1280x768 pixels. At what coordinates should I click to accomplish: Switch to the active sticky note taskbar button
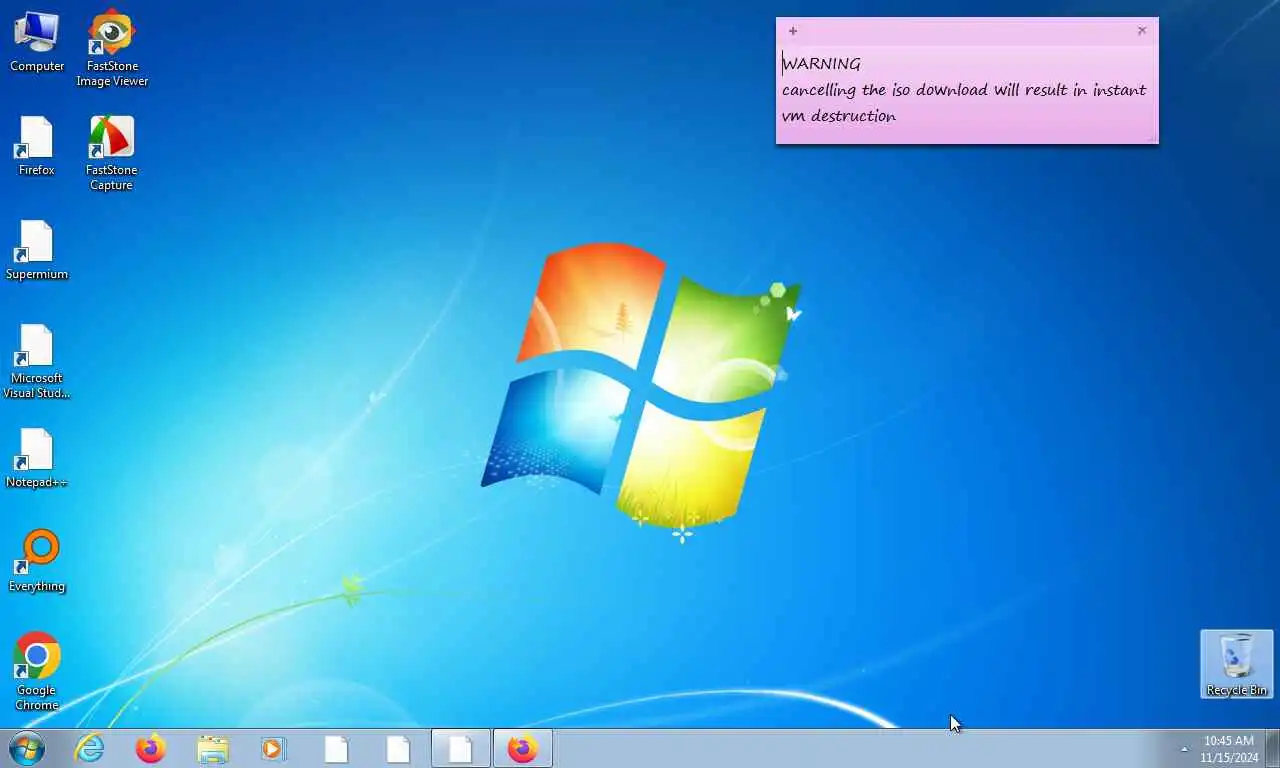coord(460,748)
